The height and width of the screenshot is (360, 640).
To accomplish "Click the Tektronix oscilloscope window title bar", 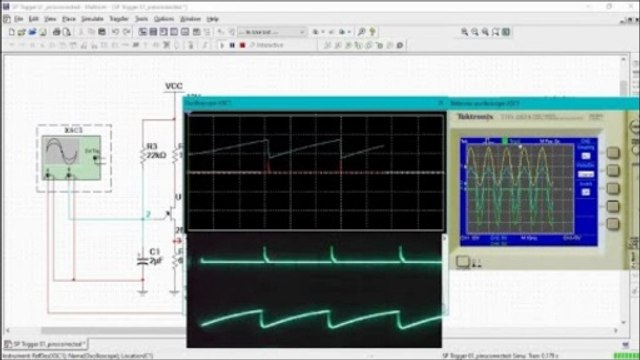I will (x=543, y=103).
